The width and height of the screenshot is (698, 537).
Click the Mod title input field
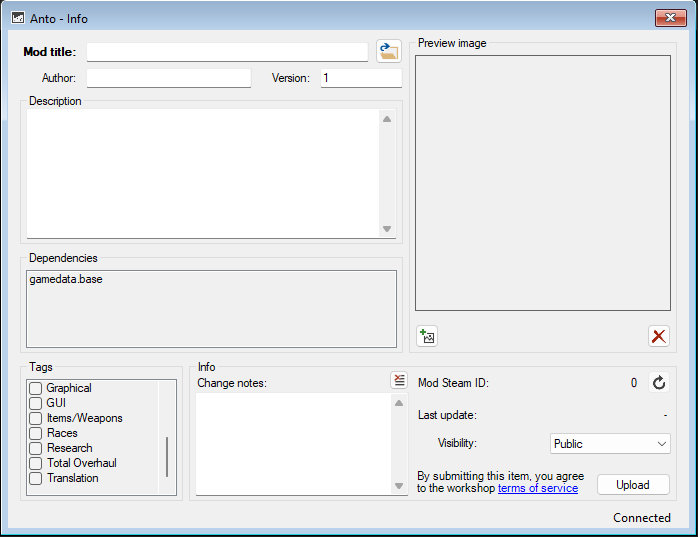pos(227,52)
